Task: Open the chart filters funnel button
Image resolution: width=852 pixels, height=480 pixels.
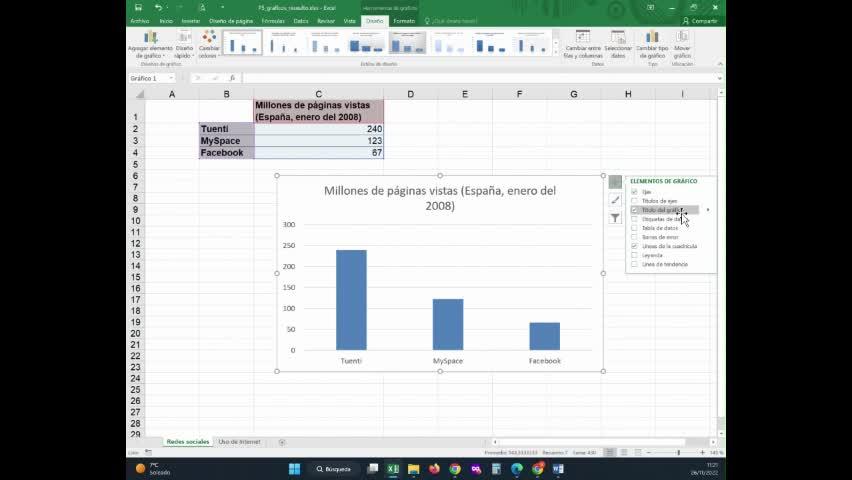Action: (x=615, y=218)
